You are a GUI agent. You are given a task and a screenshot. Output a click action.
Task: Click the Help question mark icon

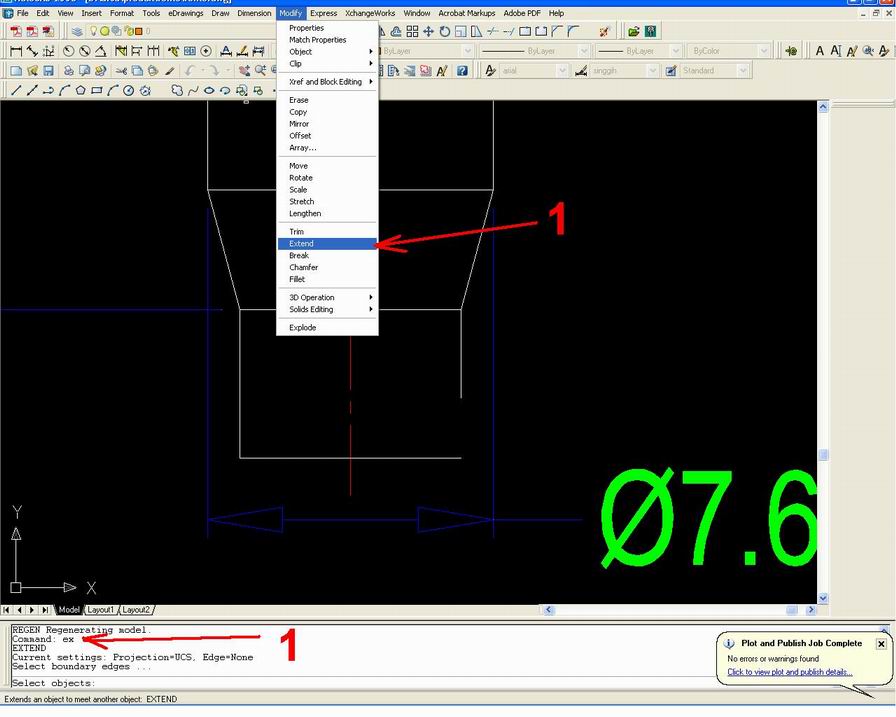pyautogui.click(x=461, y=70)
